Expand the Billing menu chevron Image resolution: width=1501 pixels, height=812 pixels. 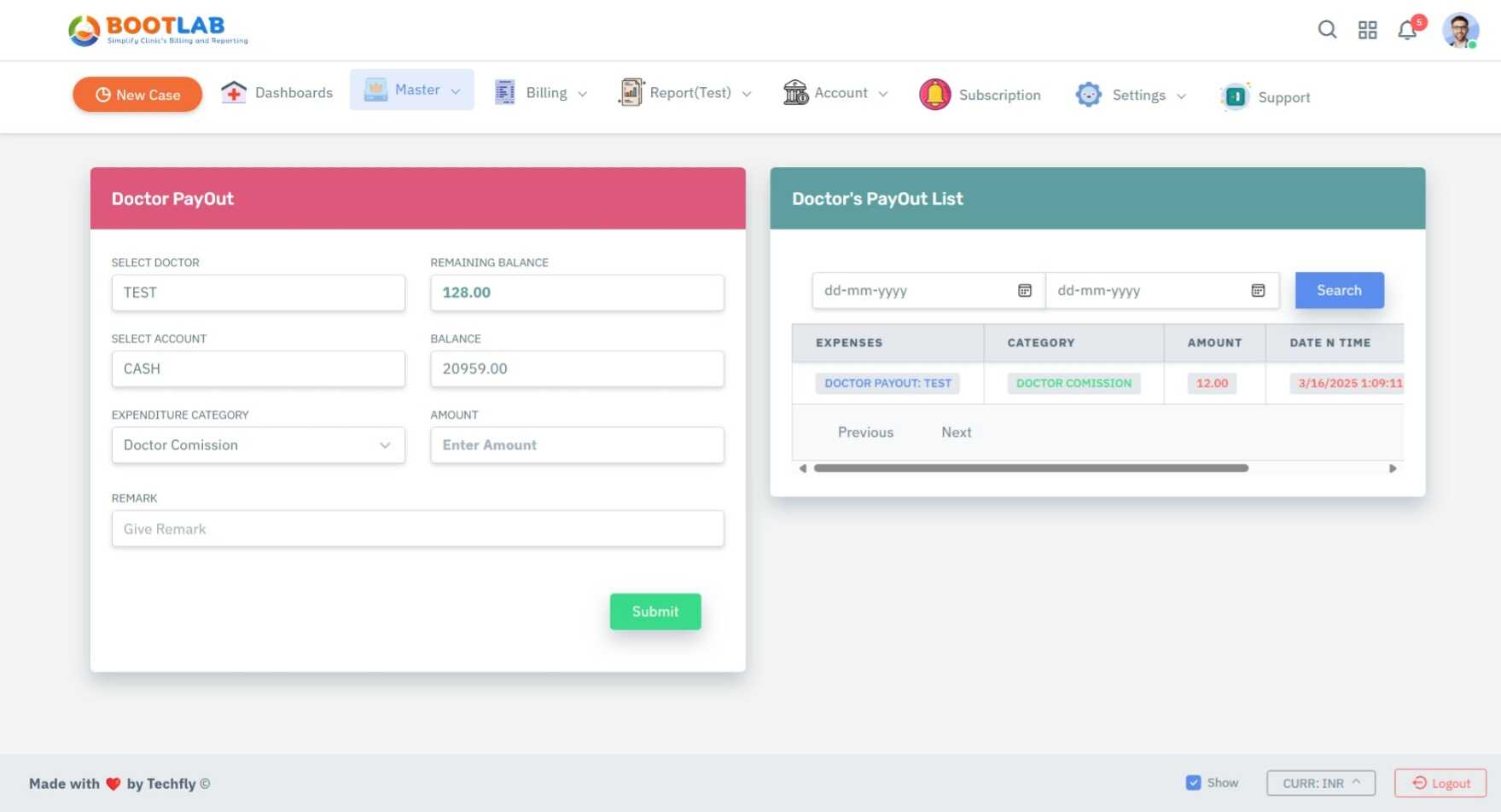583,93
